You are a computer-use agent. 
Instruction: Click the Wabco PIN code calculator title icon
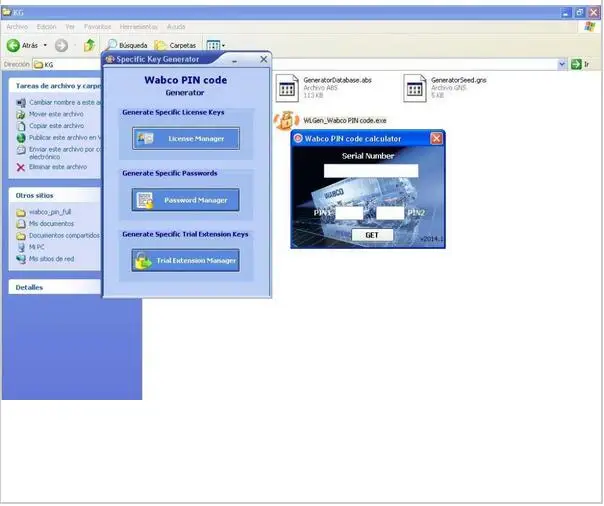298,138
